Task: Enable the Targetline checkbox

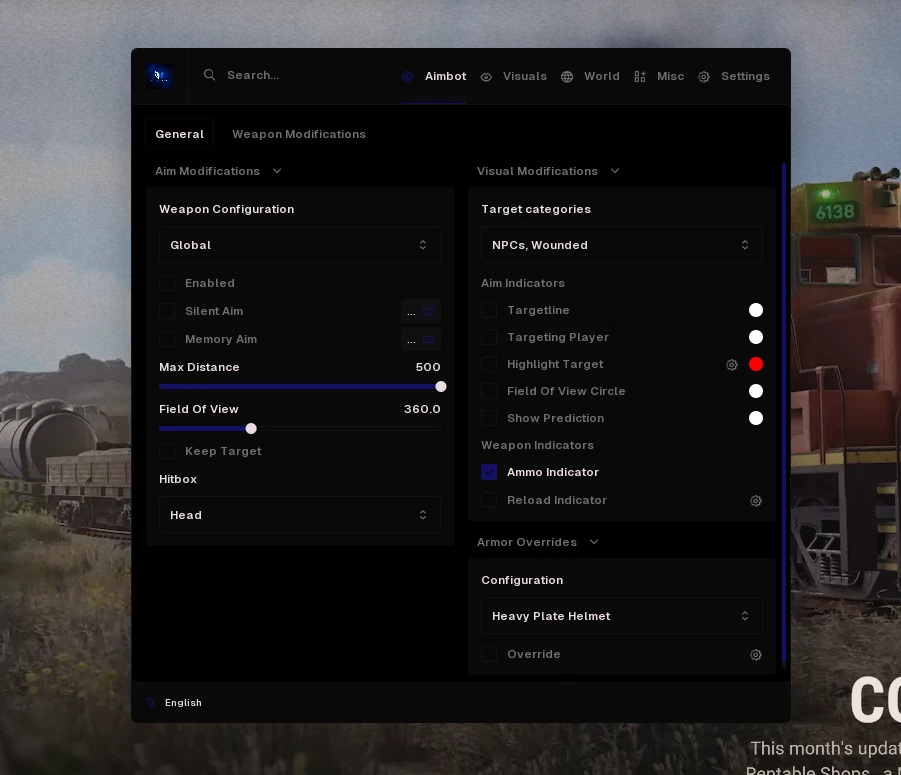Action: pos(489,310)
